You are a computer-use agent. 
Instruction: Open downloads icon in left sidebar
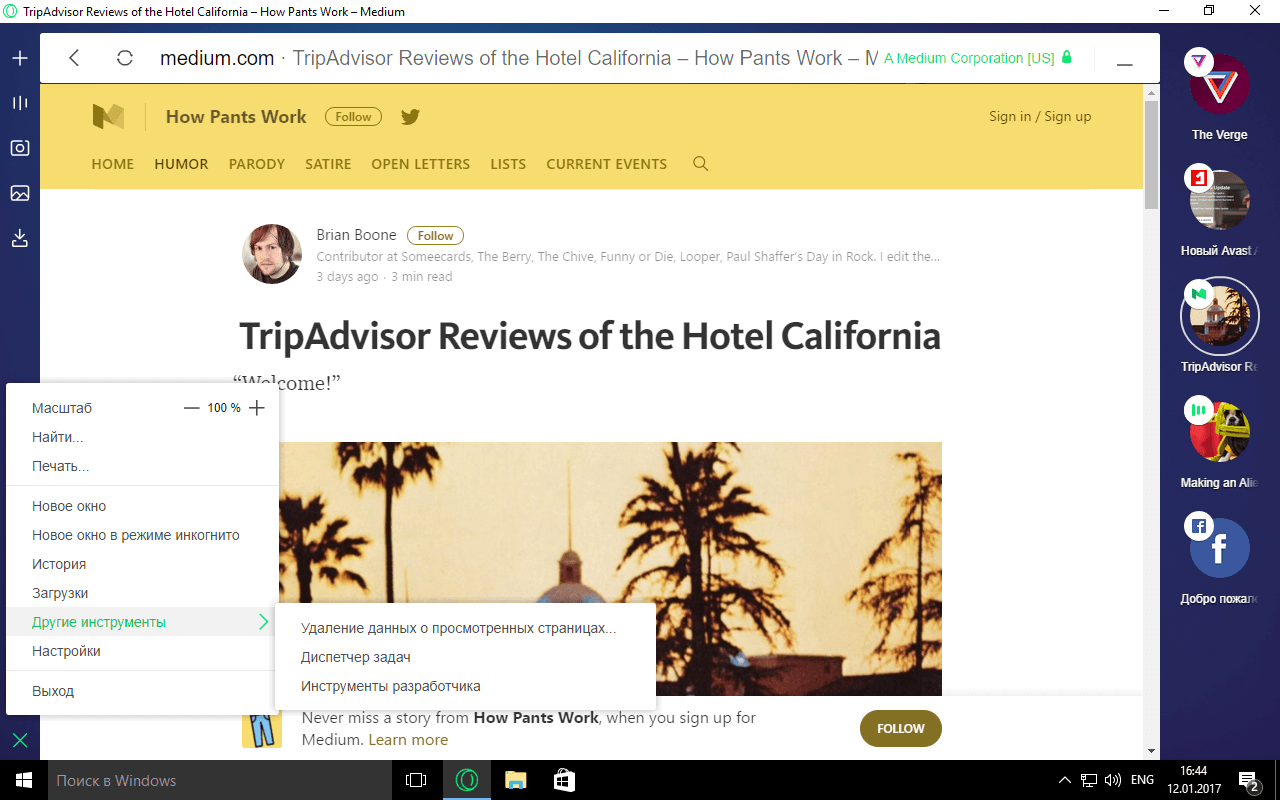point(20,238)
